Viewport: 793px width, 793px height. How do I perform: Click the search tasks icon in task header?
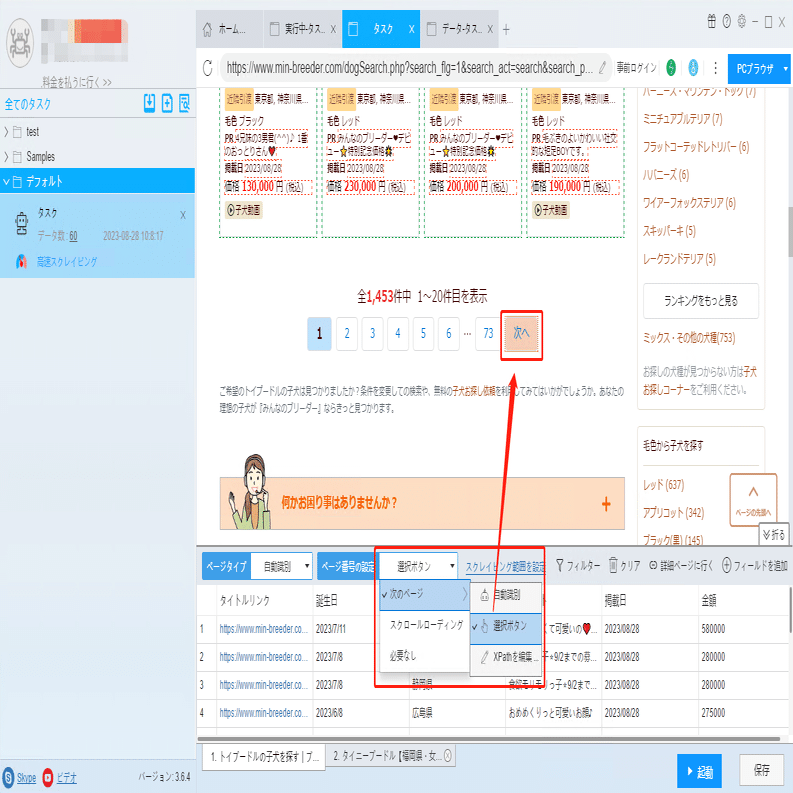click(x=185, y=103)
